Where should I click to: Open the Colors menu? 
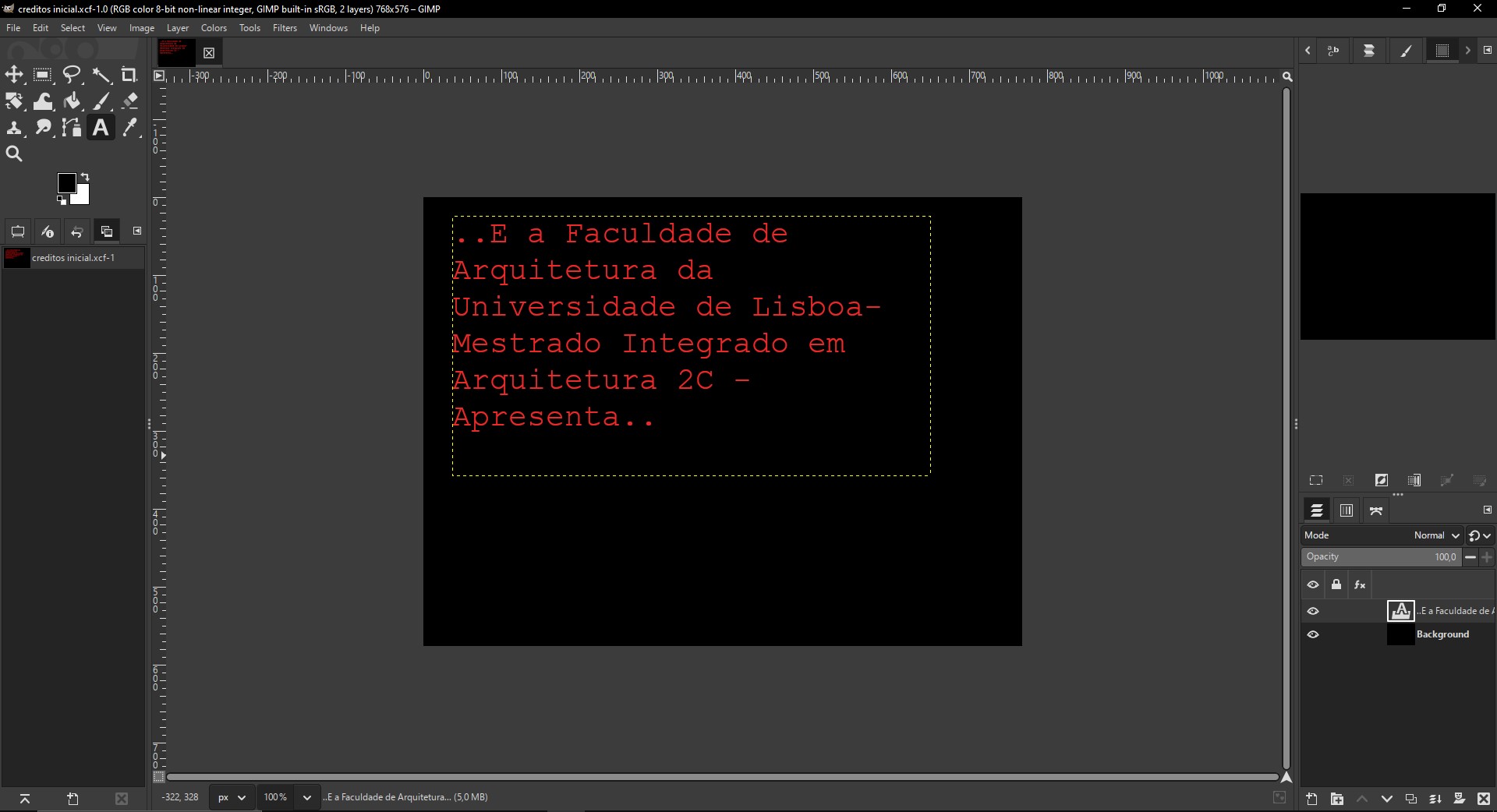pos(214,28)
